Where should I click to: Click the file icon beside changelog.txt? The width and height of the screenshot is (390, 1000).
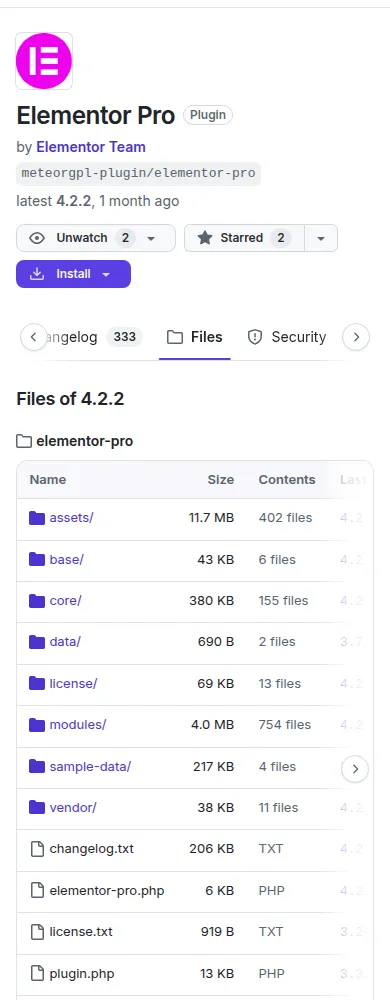click(x=38, y=849)
